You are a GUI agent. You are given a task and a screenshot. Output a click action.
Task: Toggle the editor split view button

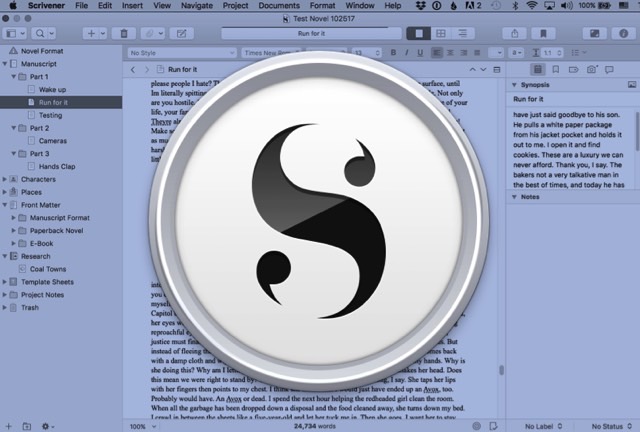point(497,69)
